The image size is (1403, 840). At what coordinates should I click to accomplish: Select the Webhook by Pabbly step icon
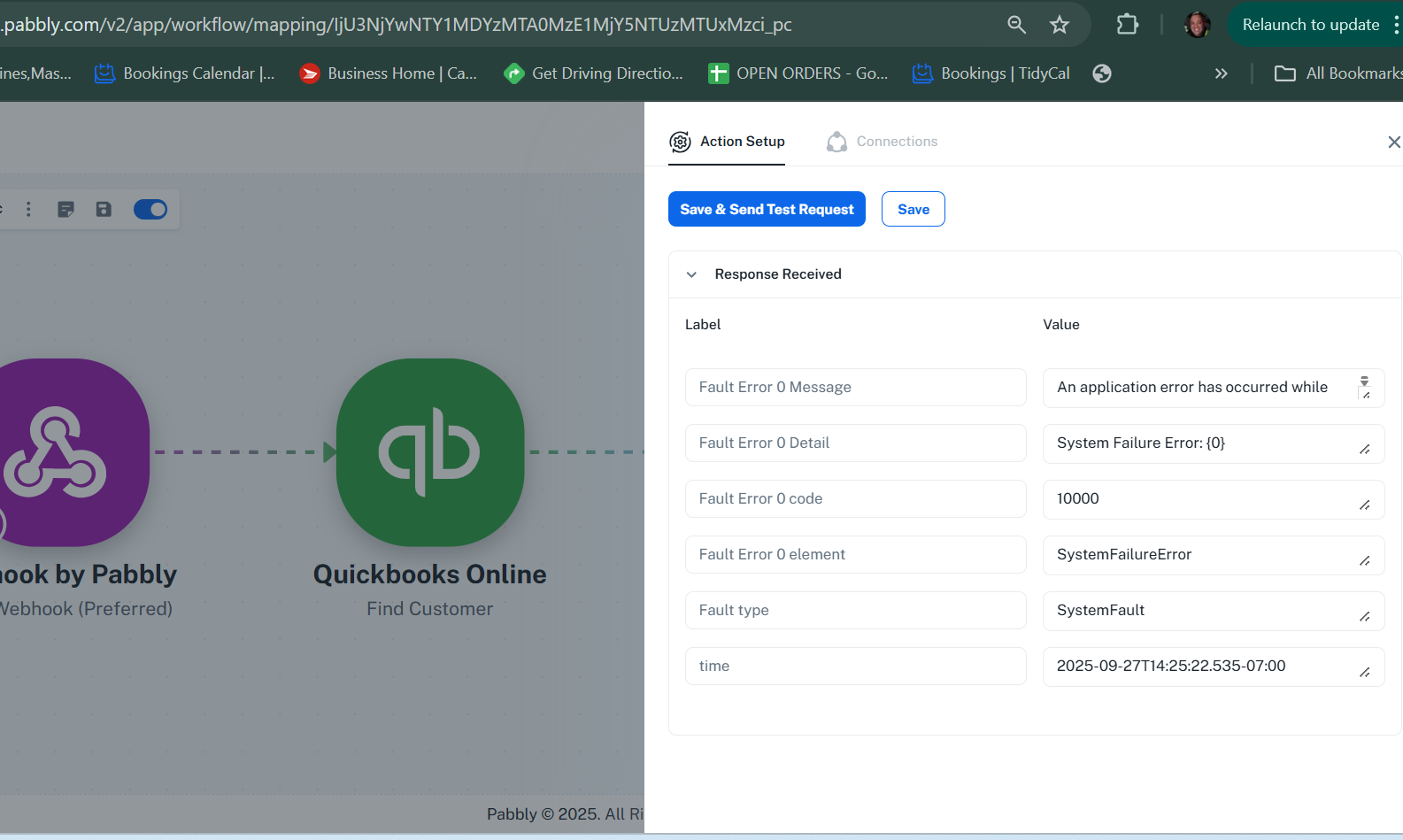[x=69, y=452]
